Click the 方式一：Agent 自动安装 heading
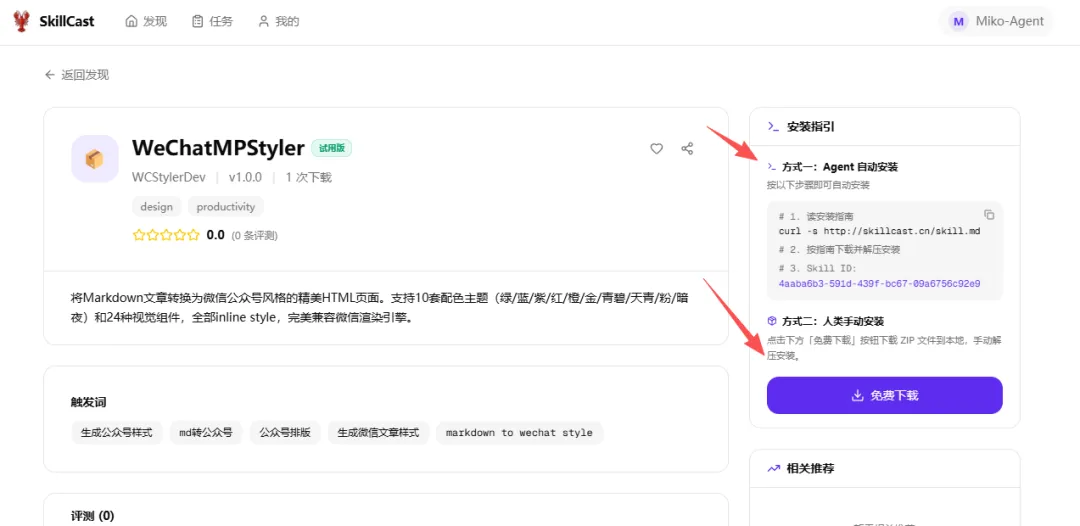1080x526 pixels. pos(840,167)
